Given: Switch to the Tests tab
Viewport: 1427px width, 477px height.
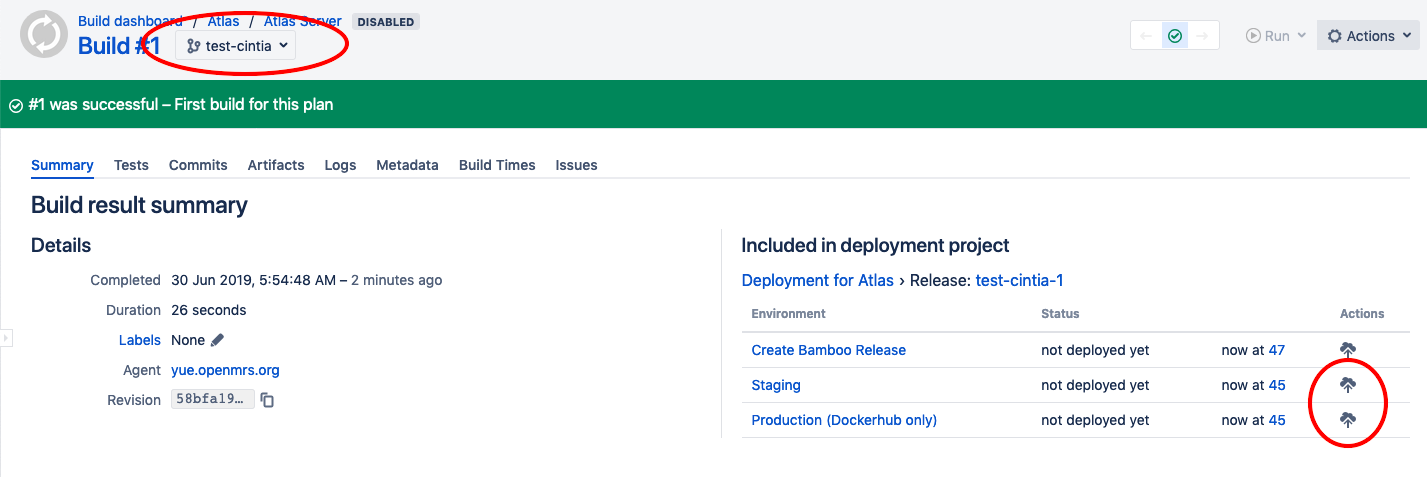Looking at the screenshot, I should click(131, 165).
